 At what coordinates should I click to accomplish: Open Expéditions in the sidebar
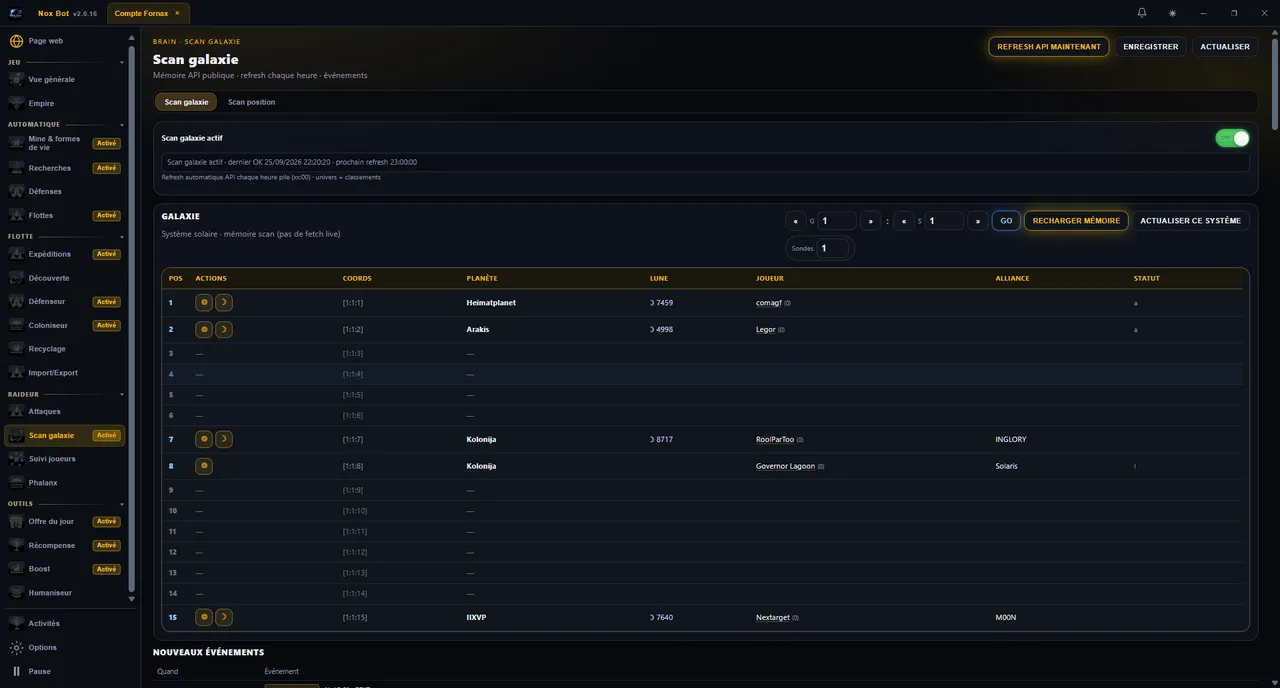click(67, 254)
